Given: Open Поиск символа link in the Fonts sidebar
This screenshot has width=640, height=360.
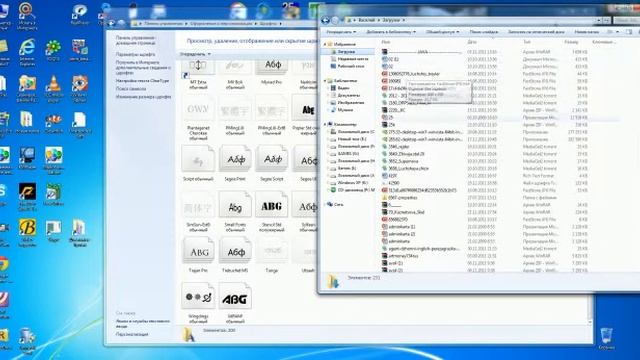Looking at the screenshot, I should (x=131, y=89).
